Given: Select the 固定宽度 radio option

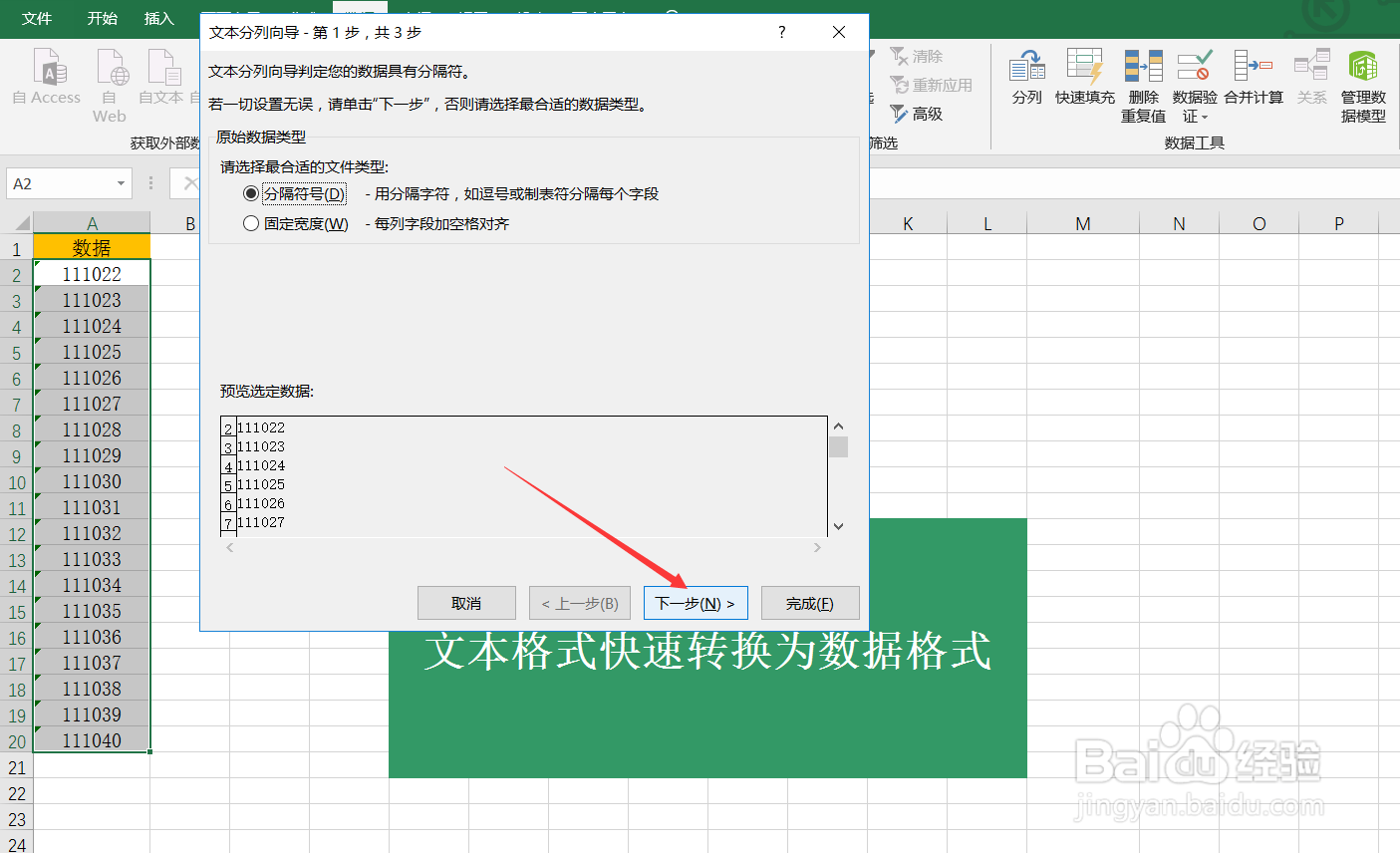Looking at the screenshot, I should tap(251, 223).
